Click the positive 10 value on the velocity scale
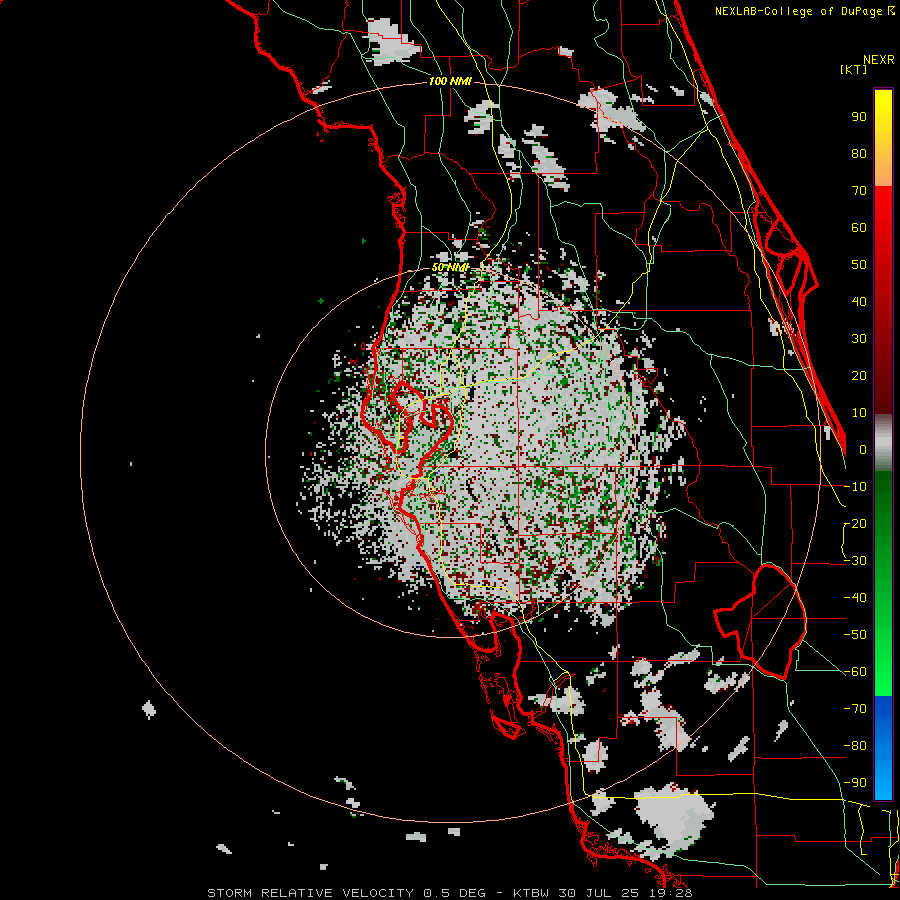The image size is (900, 900). point(859,413)
